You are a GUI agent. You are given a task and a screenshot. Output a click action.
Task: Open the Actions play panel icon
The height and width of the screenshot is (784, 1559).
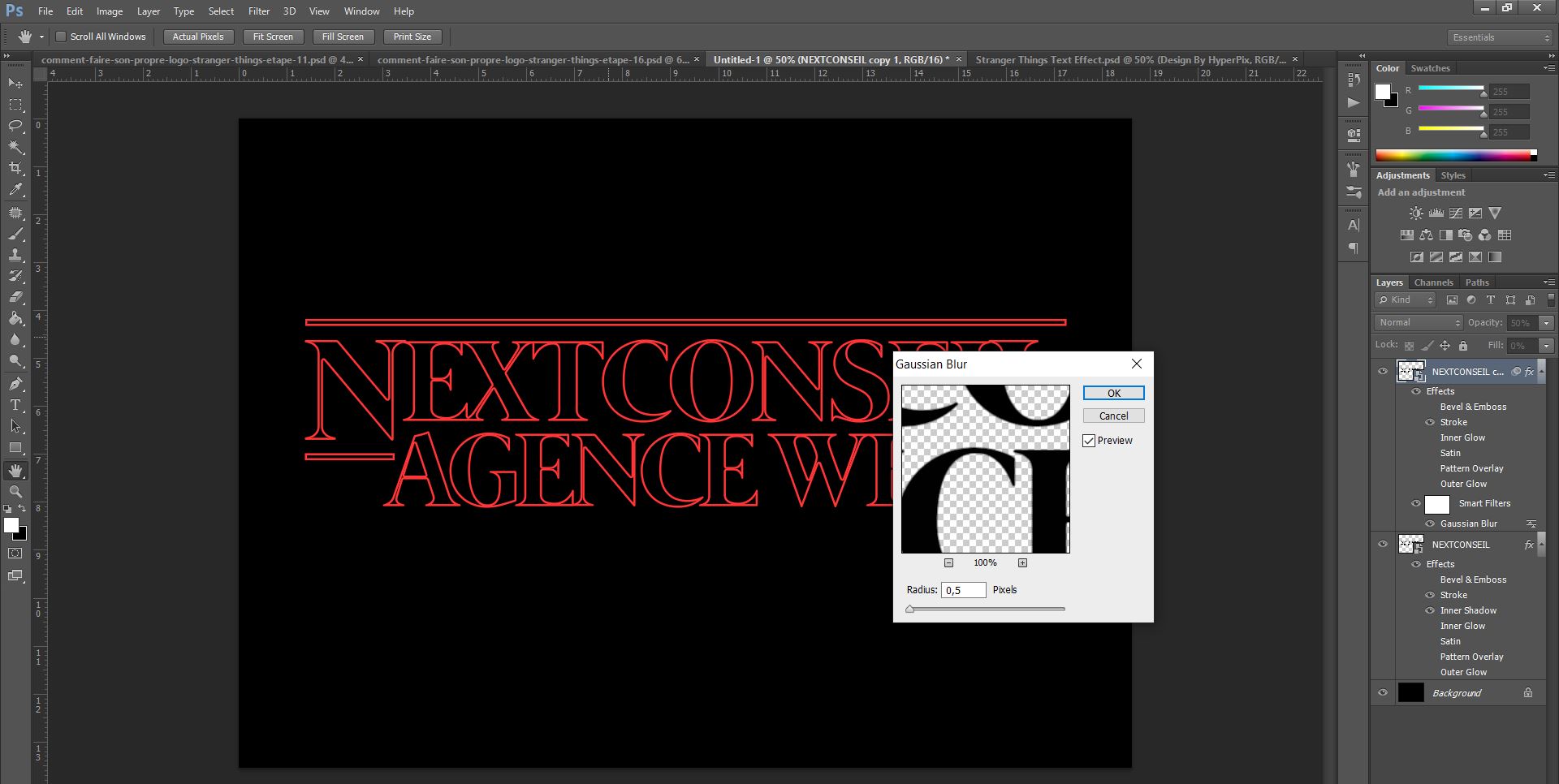pos(1354,102)
